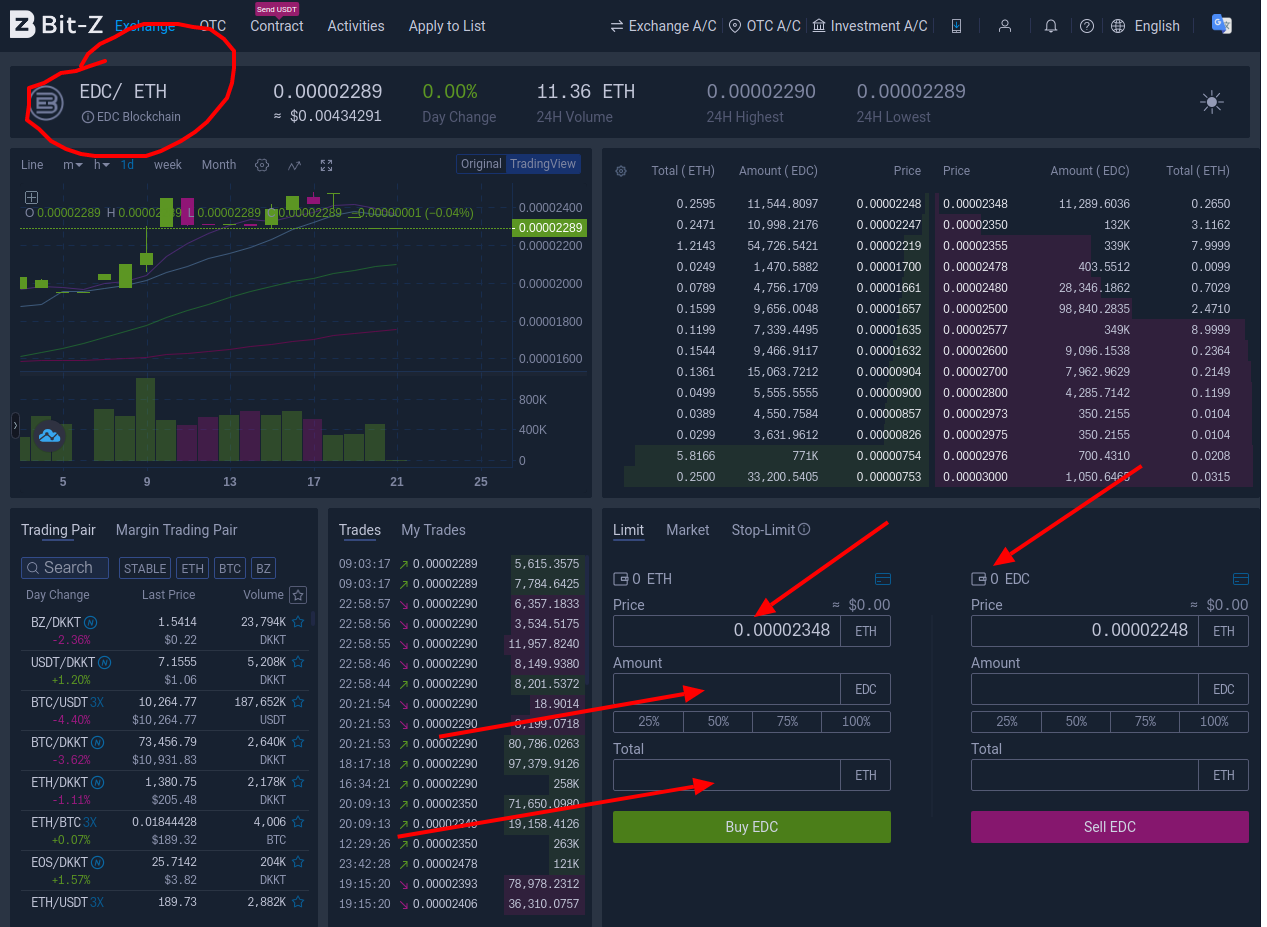Favorite the BZ/DKKT pair star
Screen dimensions: 1267x927
click(x=298, y=622)
